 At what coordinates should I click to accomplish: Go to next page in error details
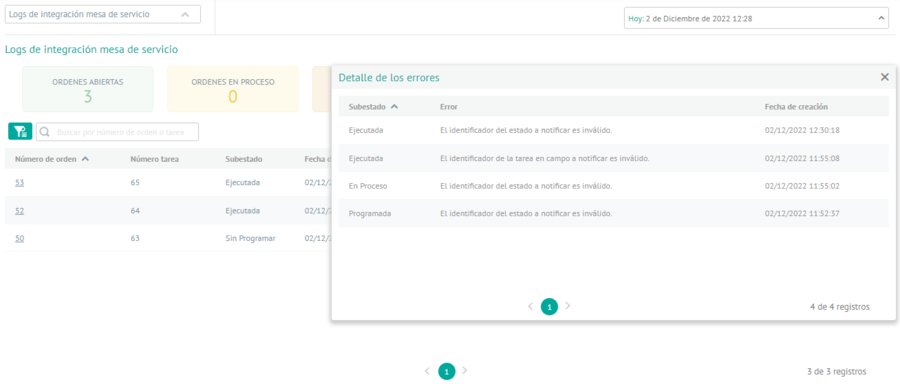(568, 306)
